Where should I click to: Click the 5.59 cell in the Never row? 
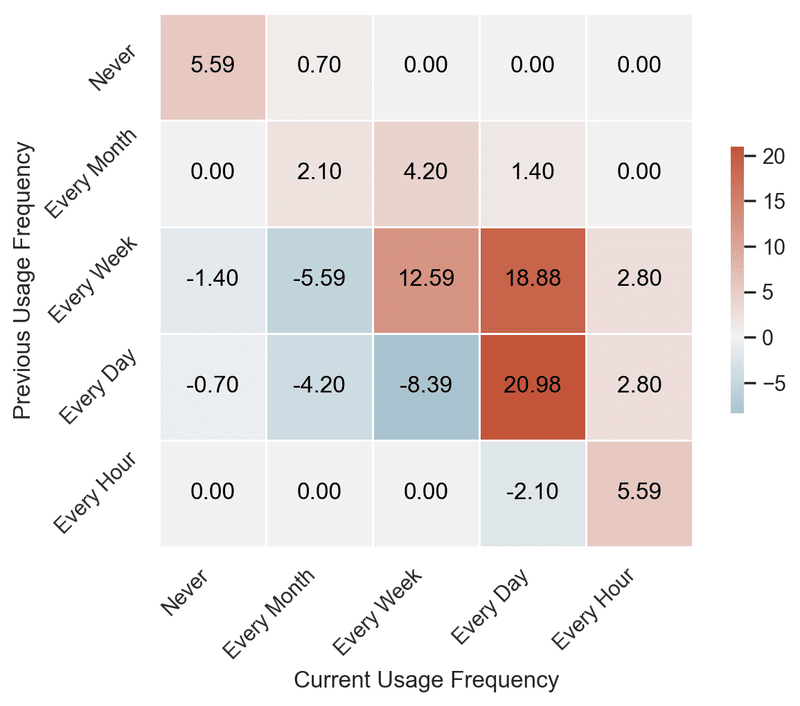coord(213,66)
